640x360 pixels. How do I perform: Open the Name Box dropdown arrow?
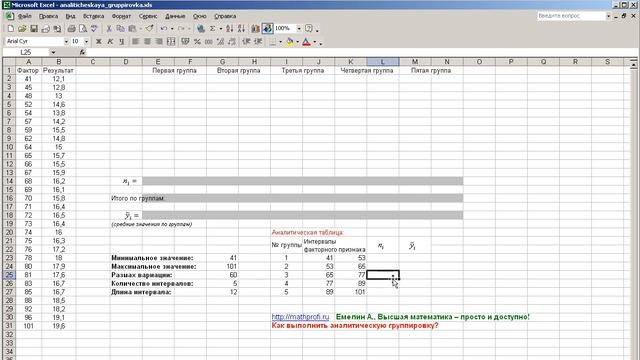53,52
